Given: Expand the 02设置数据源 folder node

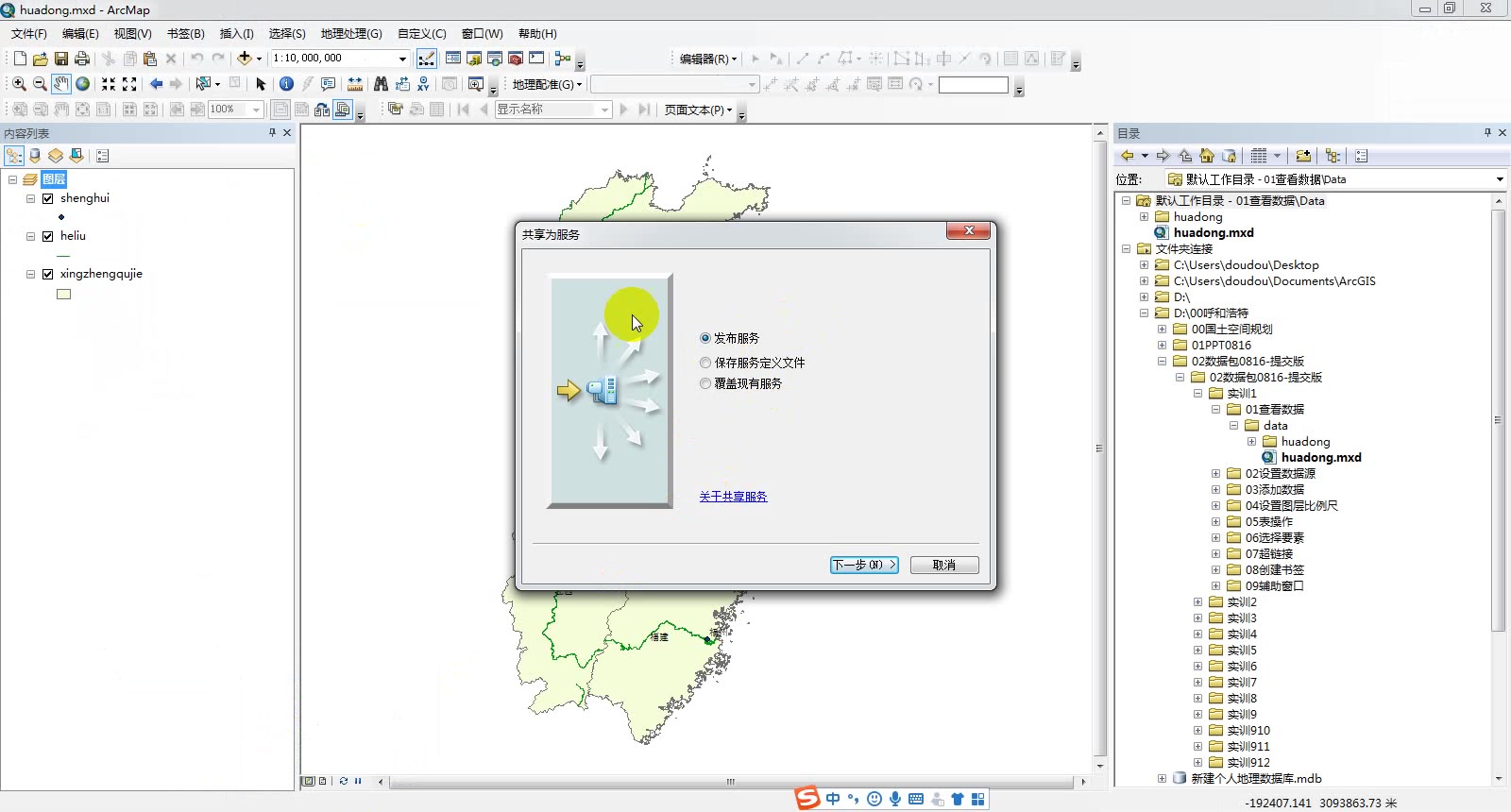Looking at the screenshot, I should coord(1215,474).
